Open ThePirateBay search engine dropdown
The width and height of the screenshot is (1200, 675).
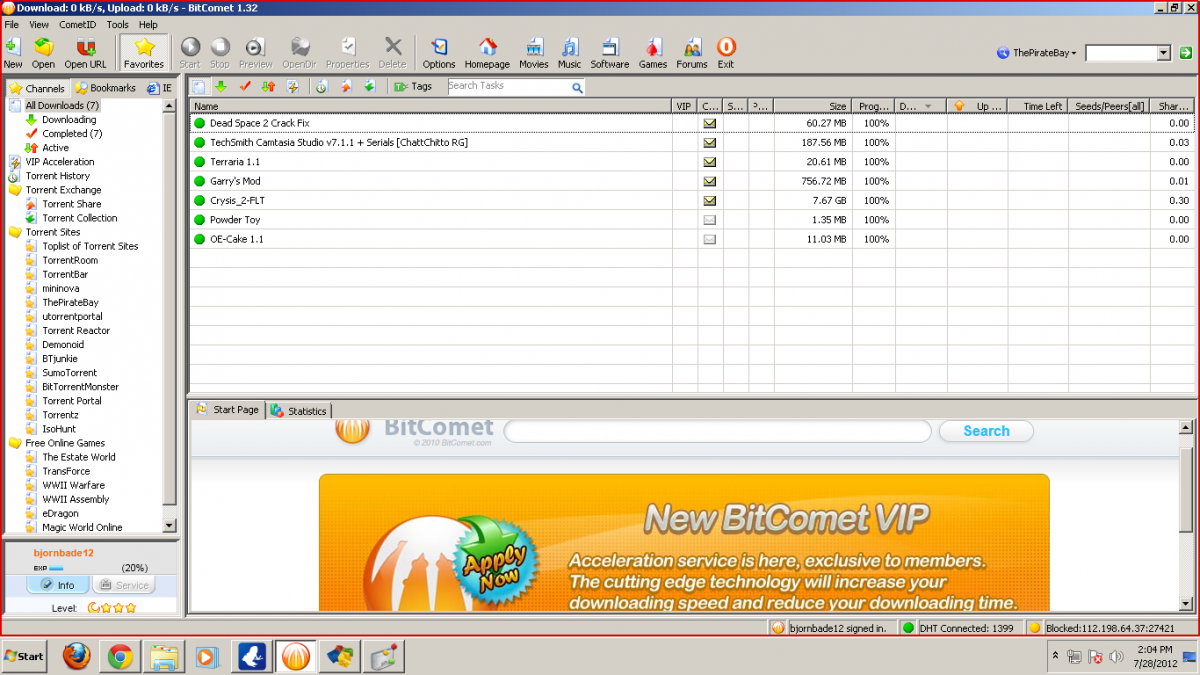coord(1037,53)
